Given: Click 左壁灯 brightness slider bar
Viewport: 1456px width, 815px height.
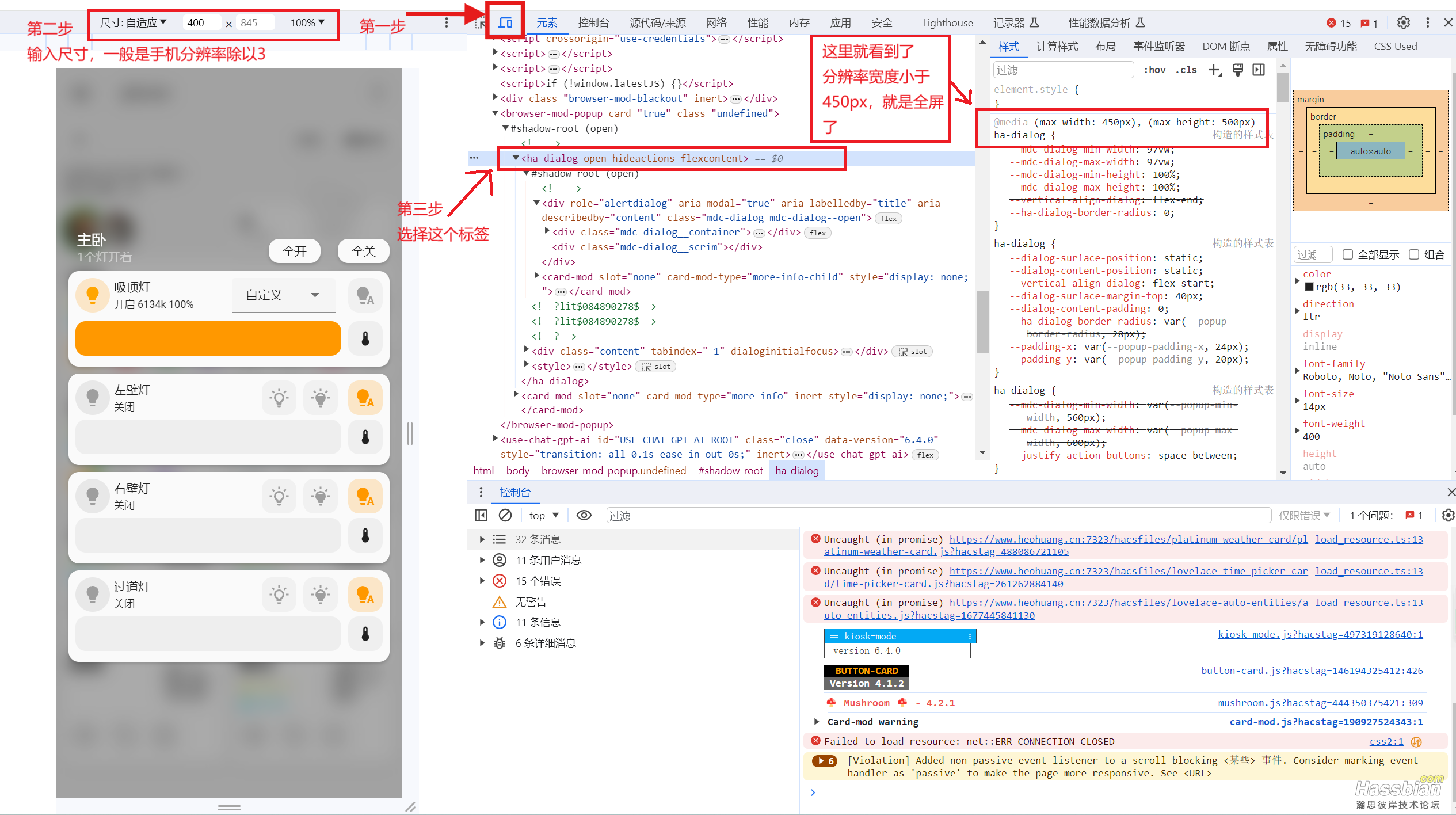Looking at the screenshot, I should pyautogui.click(x=208, y=437).
